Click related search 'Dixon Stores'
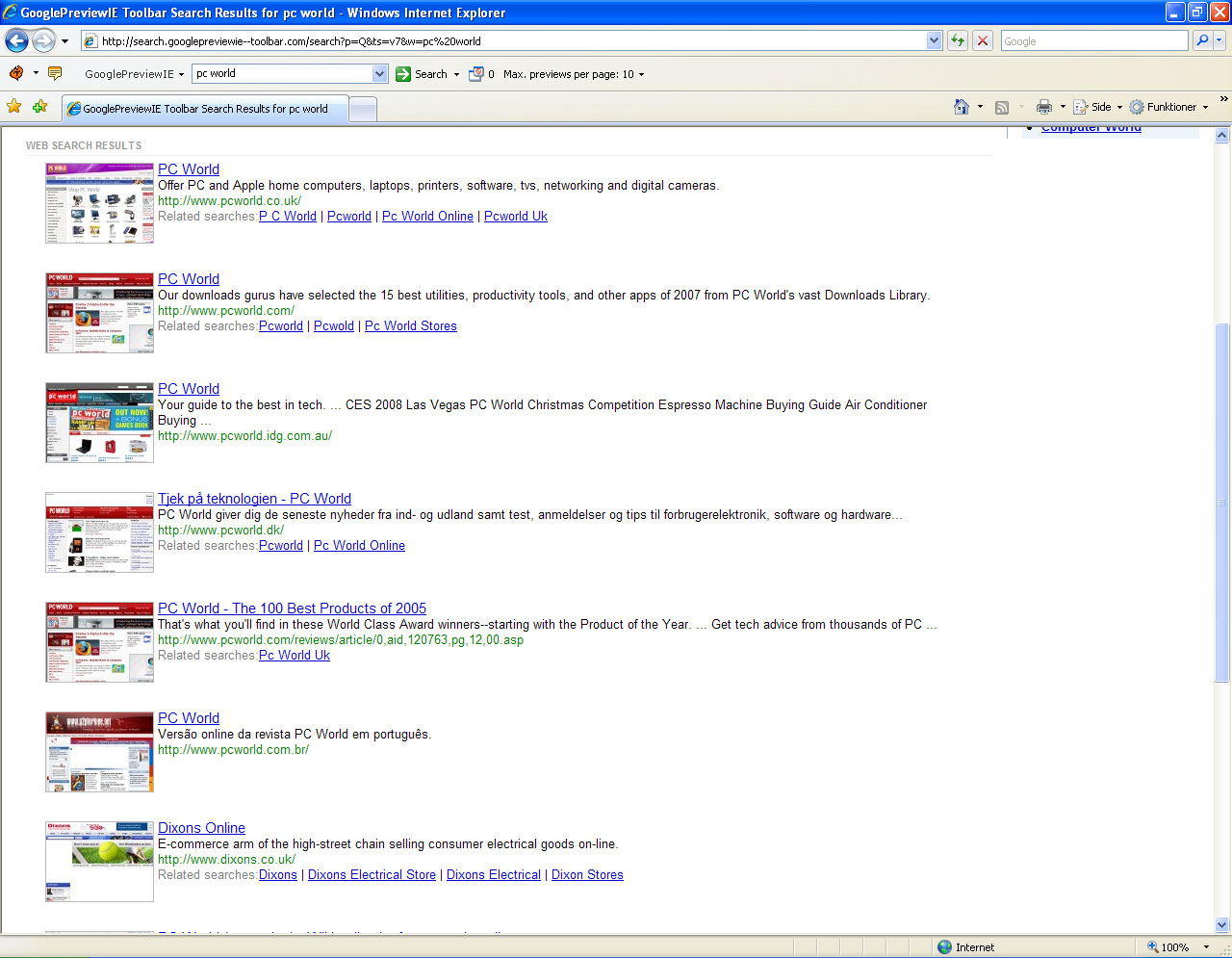 point(587,875)
